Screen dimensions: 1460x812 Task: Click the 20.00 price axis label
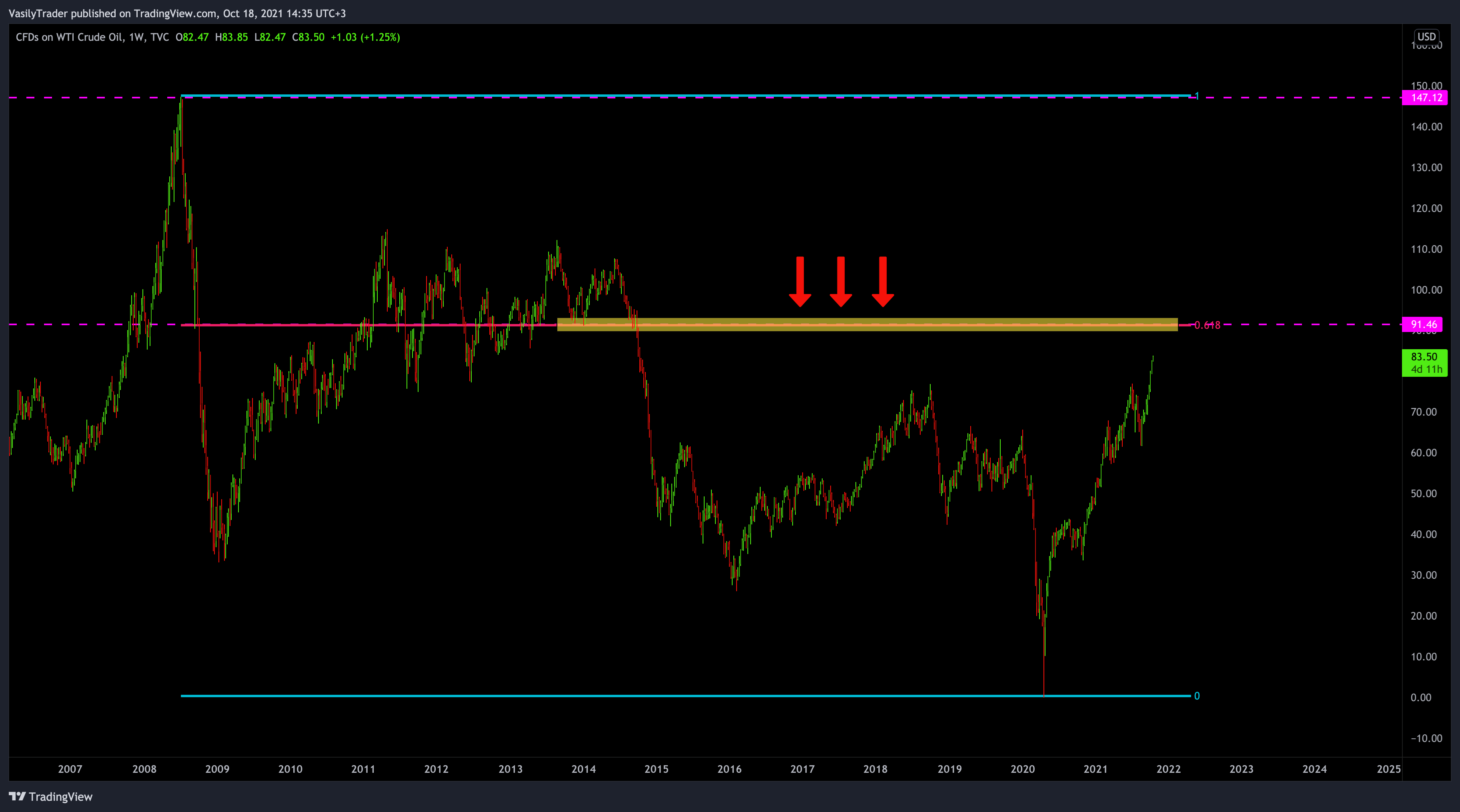1424,616
